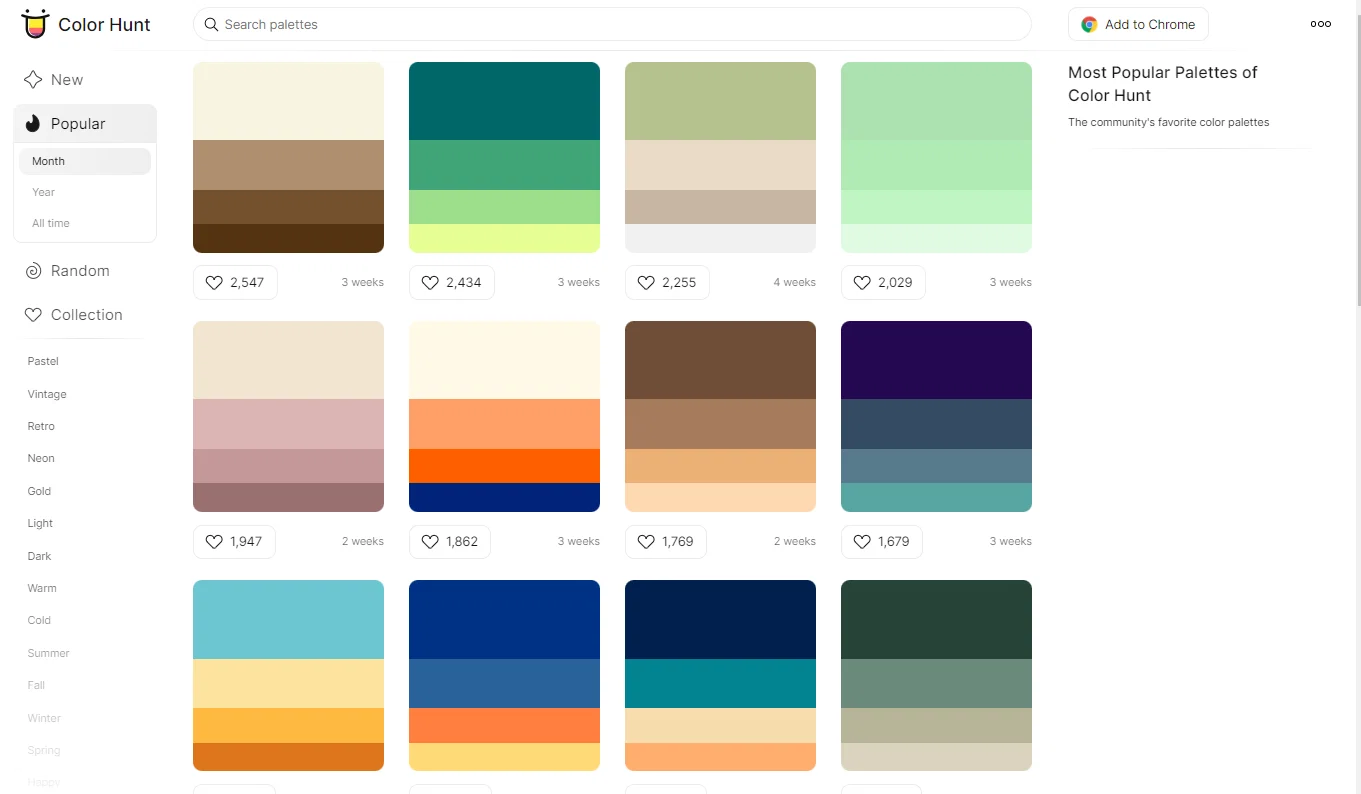Click the sky blue top swatch in third row
Viewport: 1361px width, 794px height.
(288, 619)
